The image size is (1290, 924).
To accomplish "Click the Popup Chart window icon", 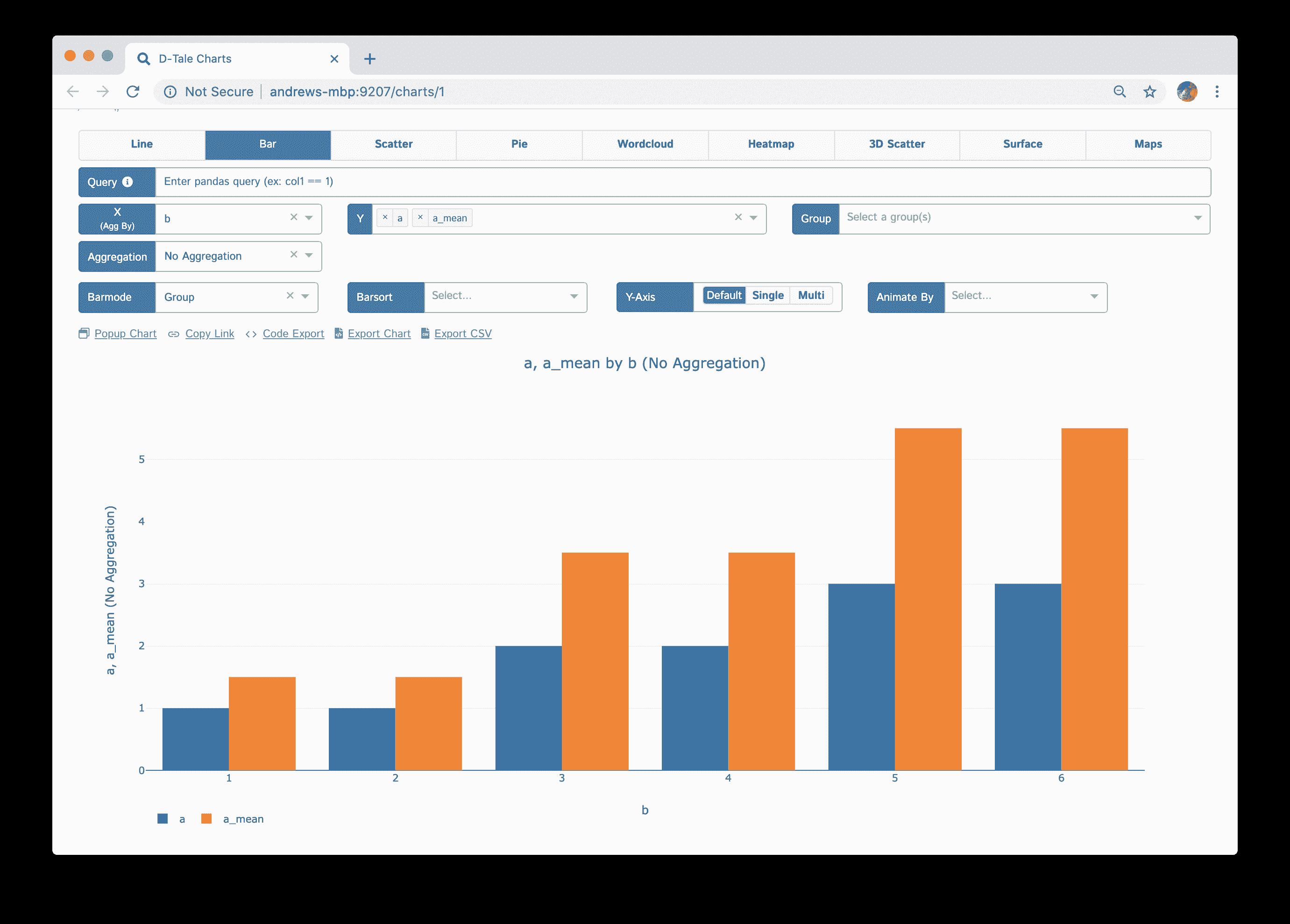I will coord(84,334).
